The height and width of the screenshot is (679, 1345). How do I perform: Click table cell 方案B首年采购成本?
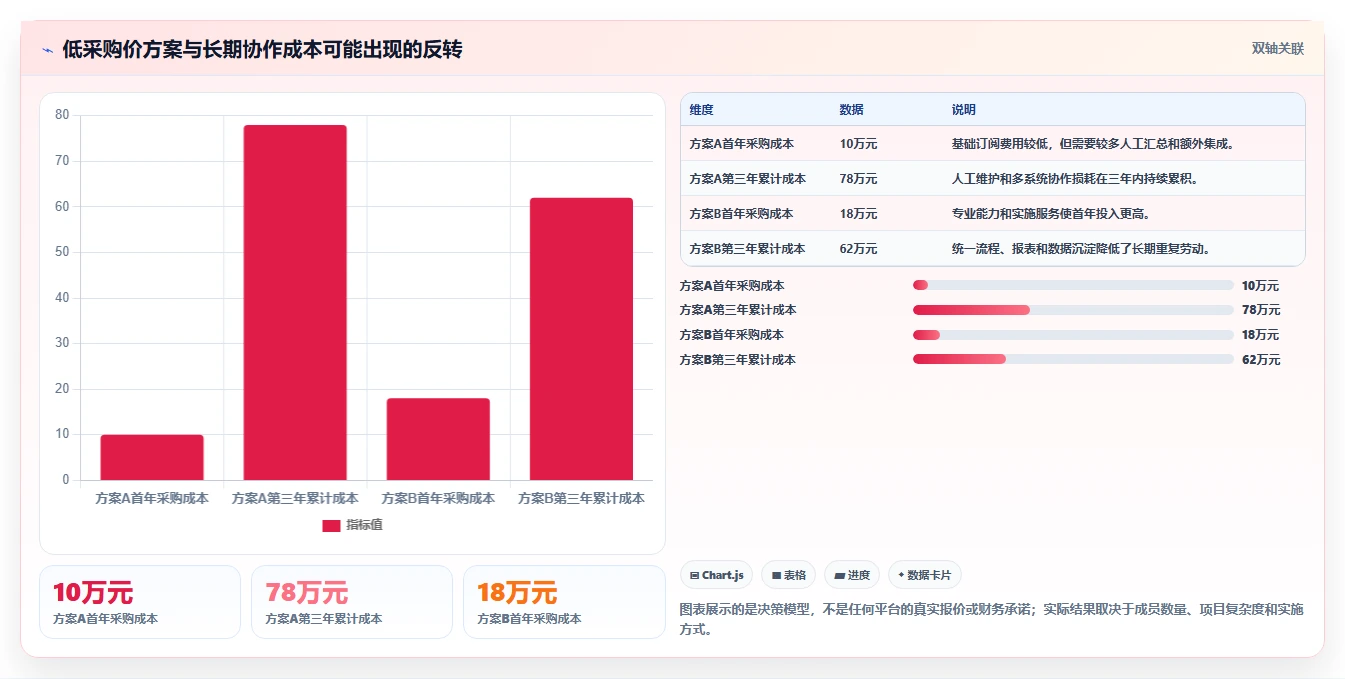(742, 214)
